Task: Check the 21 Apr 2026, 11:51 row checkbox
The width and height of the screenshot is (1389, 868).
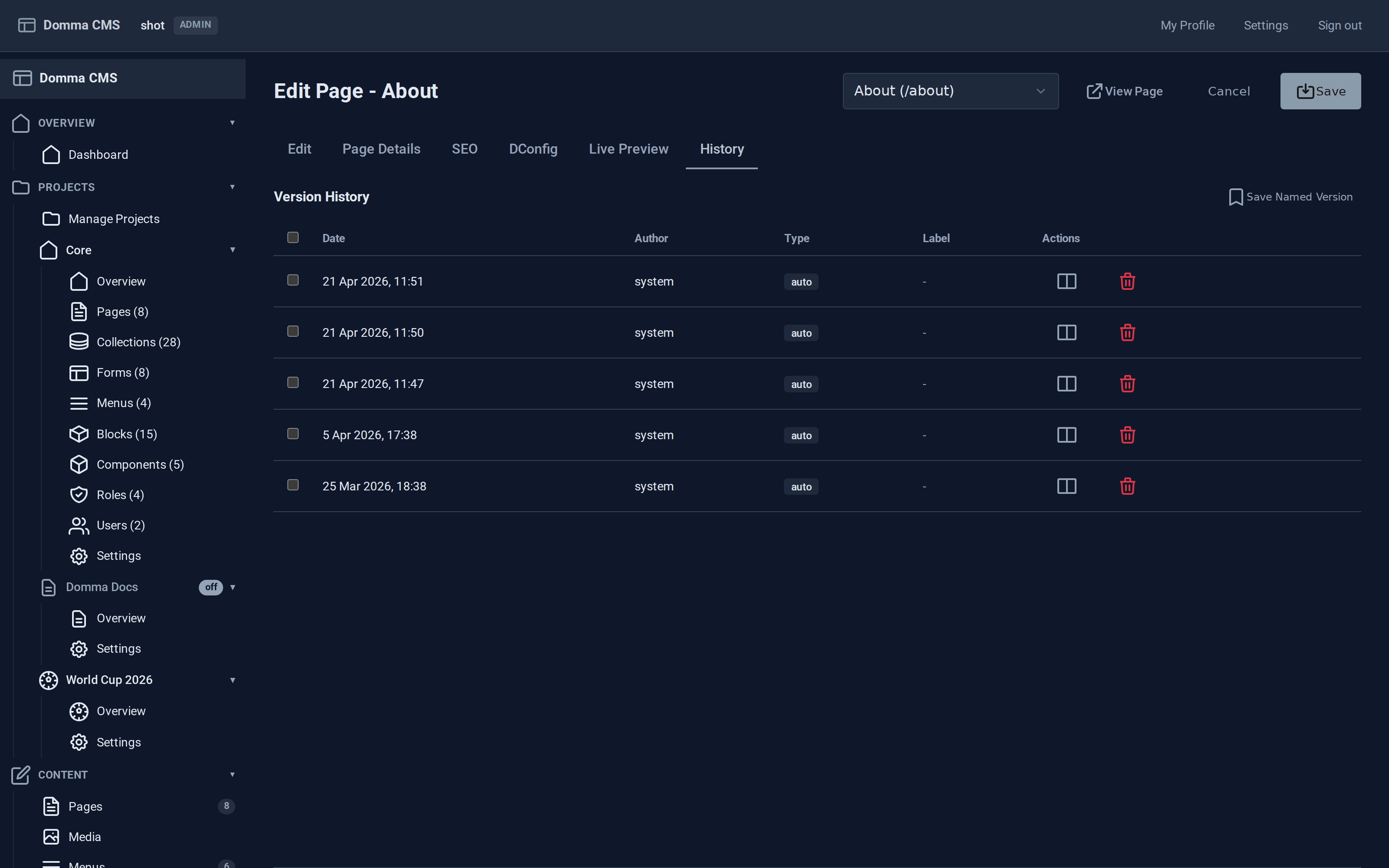Action: [x=293, y=280]
